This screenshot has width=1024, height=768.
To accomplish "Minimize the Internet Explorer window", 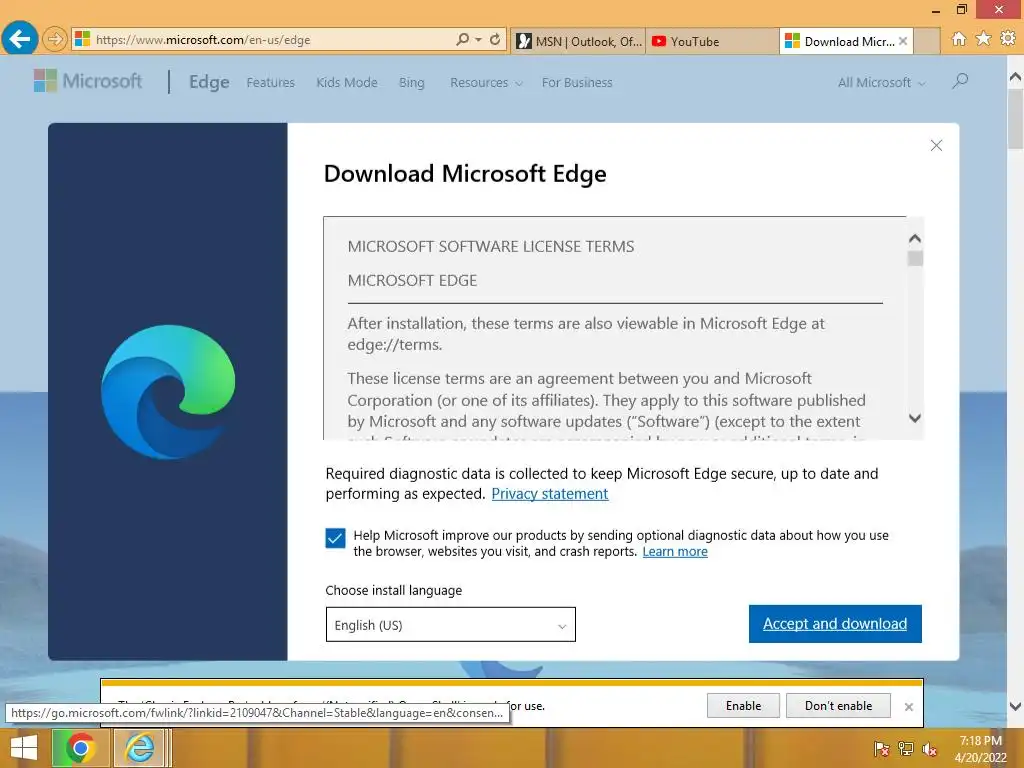I will 936,10.
